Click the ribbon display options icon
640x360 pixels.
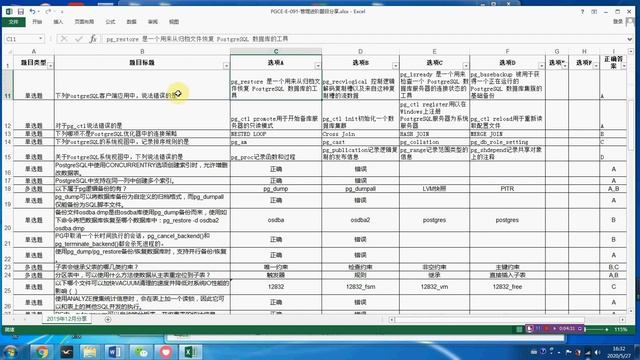(594, 12)
